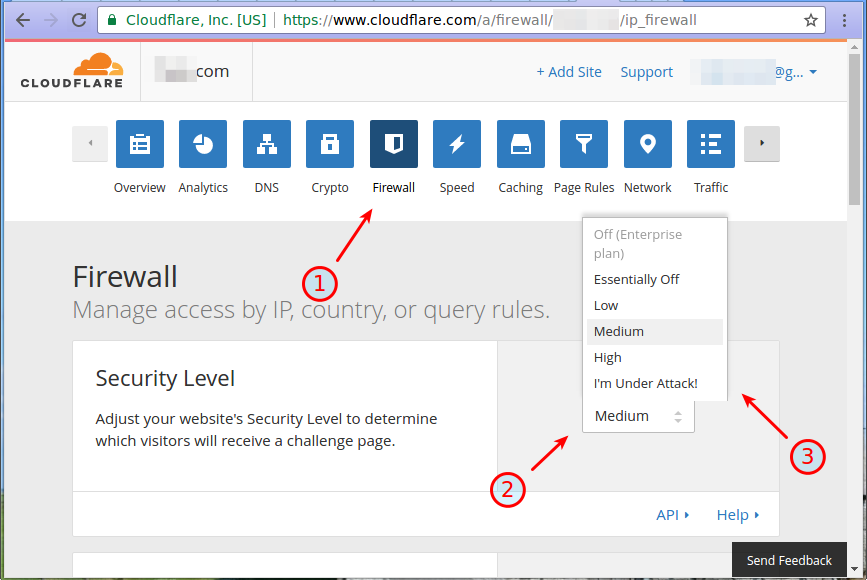Open the Caching drive icon

pos(521,144)
